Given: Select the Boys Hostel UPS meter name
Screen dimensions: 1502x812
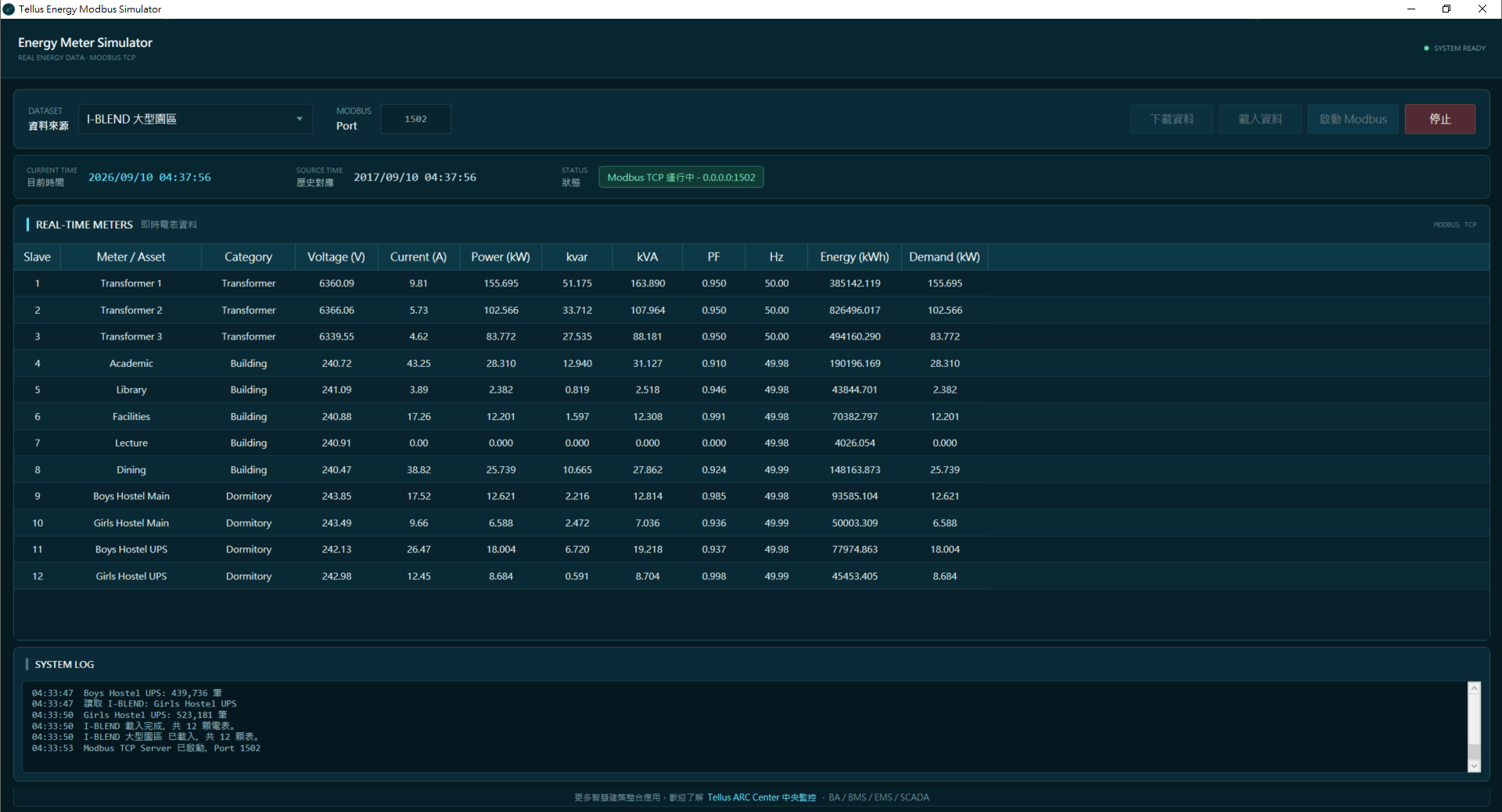Looking at the screenshot, I should pyautogui.click(x=131, y=549).
